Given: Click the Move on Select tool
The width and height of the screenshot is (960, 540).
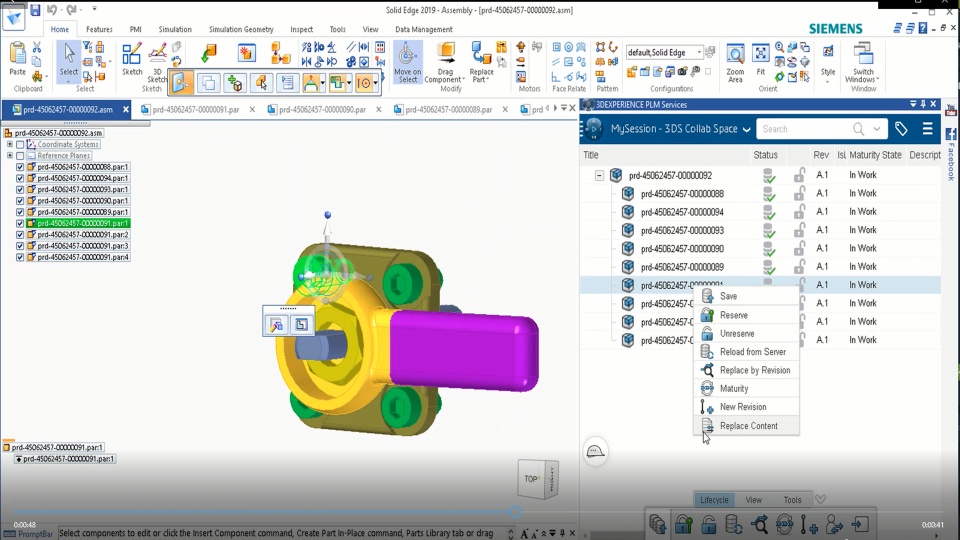Looking at the screenshot, I should 407,62.
